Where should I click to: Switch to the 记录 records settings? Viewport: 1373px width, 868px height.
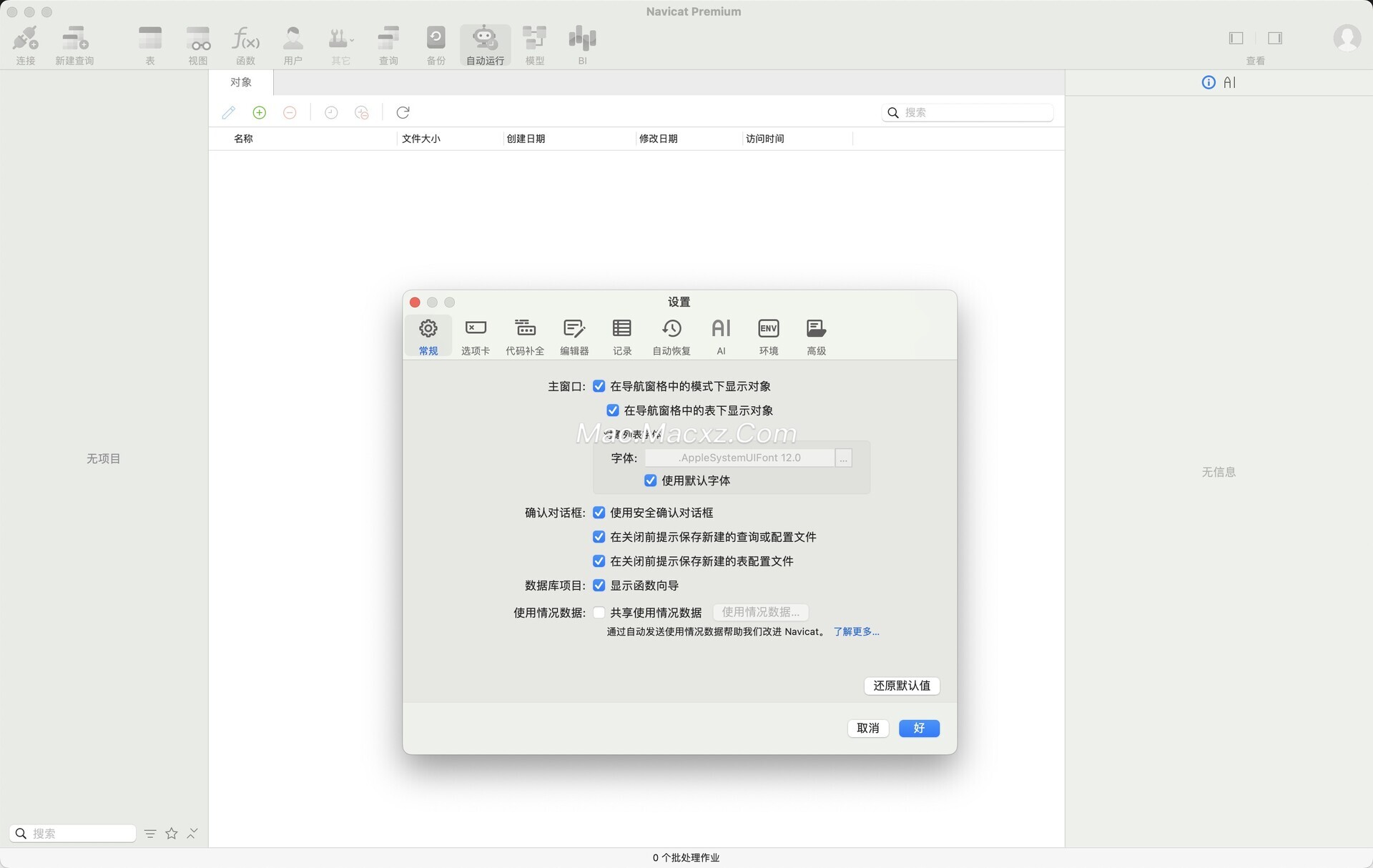(x=622, y=336)
